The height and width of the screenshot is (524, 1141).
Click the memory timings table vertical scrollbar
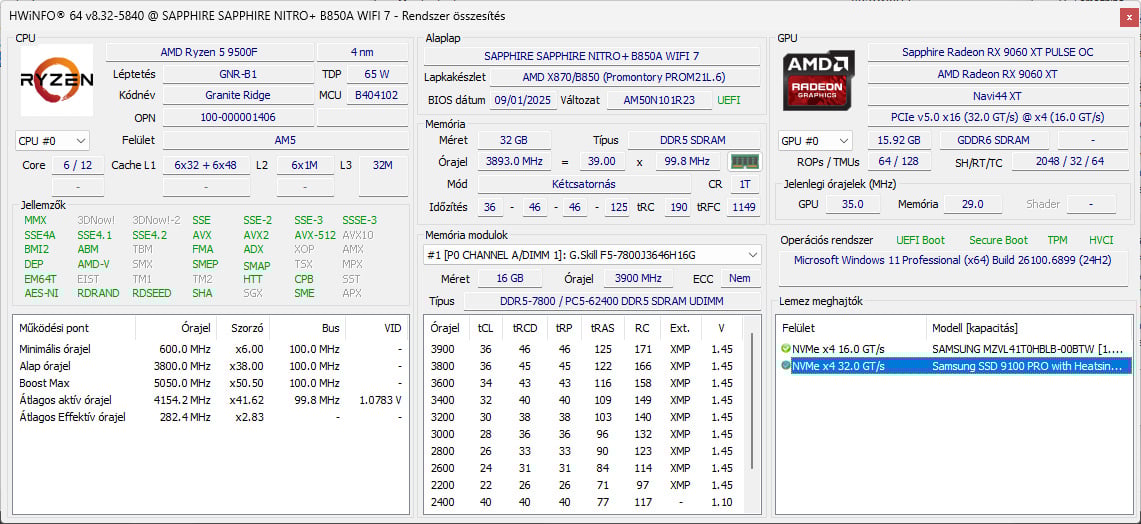(753, 420)
